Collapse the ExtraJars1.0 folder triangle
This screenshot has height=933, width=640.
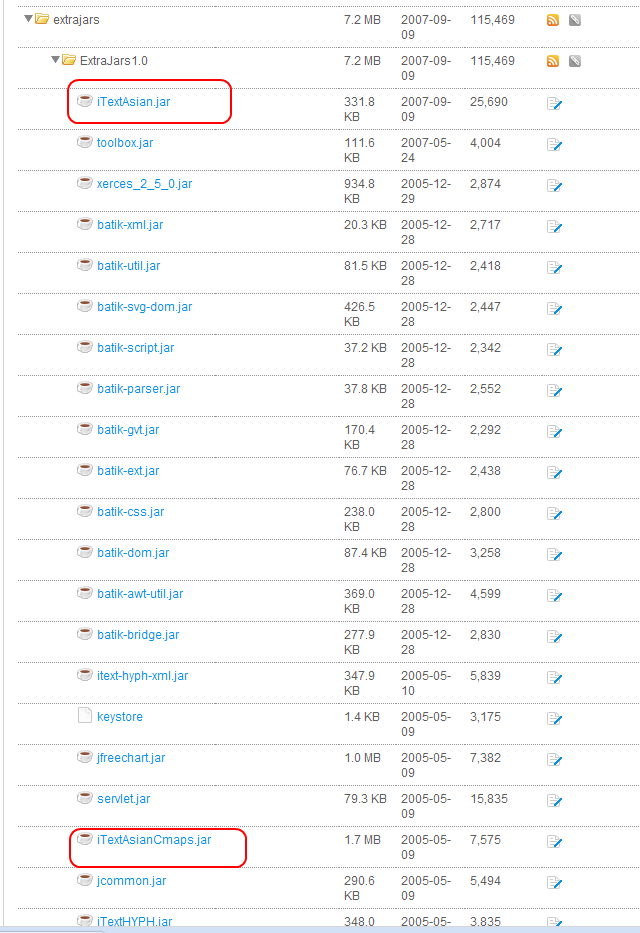tap(55, 60)
